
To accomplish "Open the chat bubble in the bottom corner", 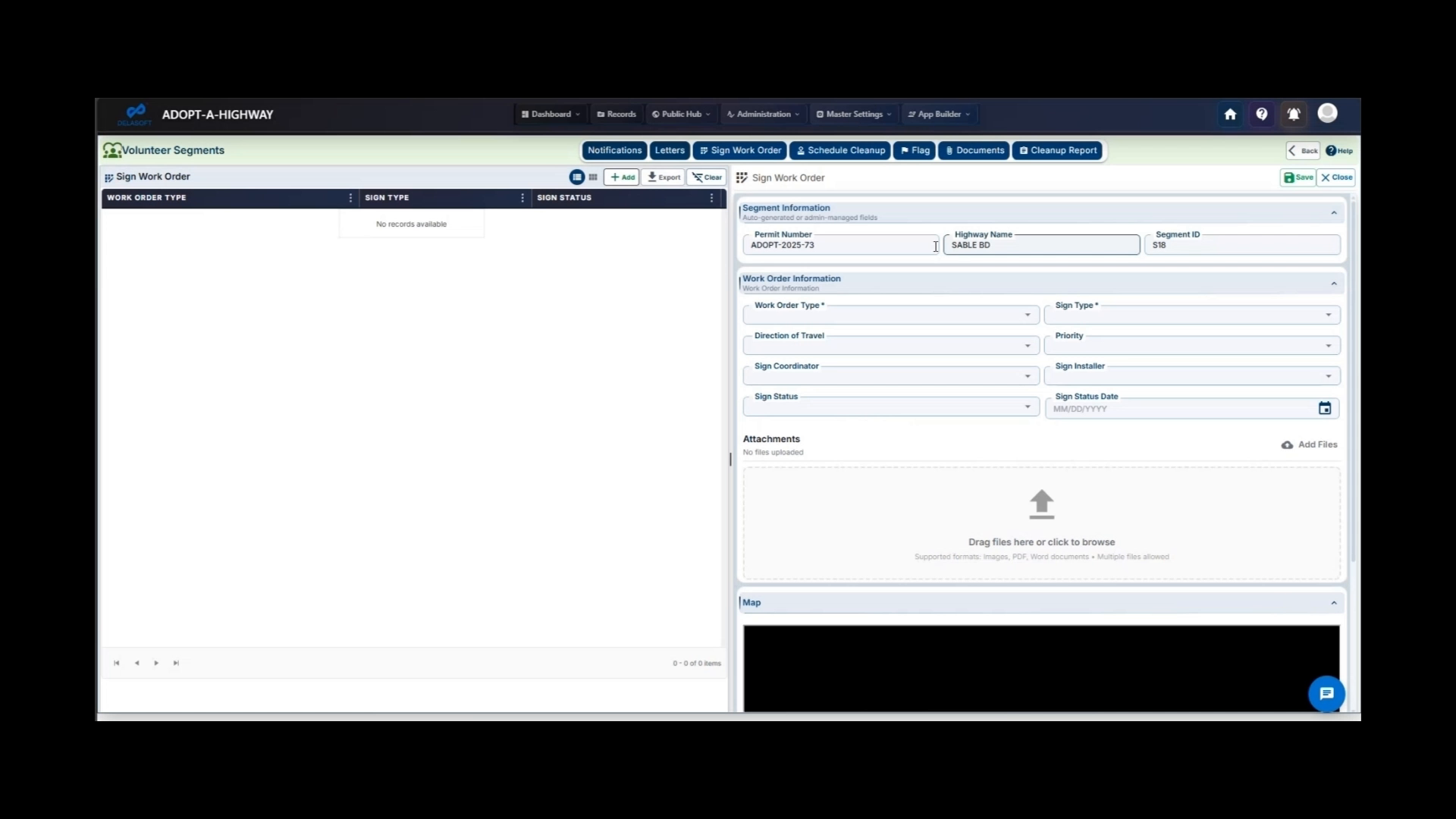I will [x=1326, y=693].
